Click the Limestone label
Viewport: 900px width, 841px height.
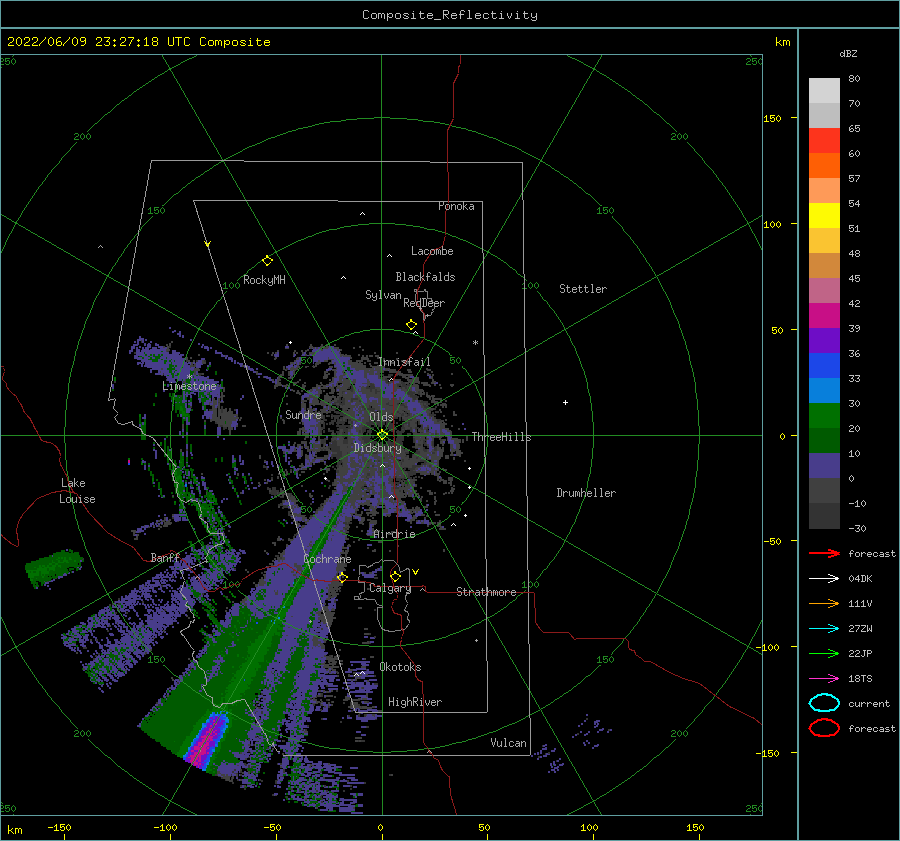(x=189, y=386)
